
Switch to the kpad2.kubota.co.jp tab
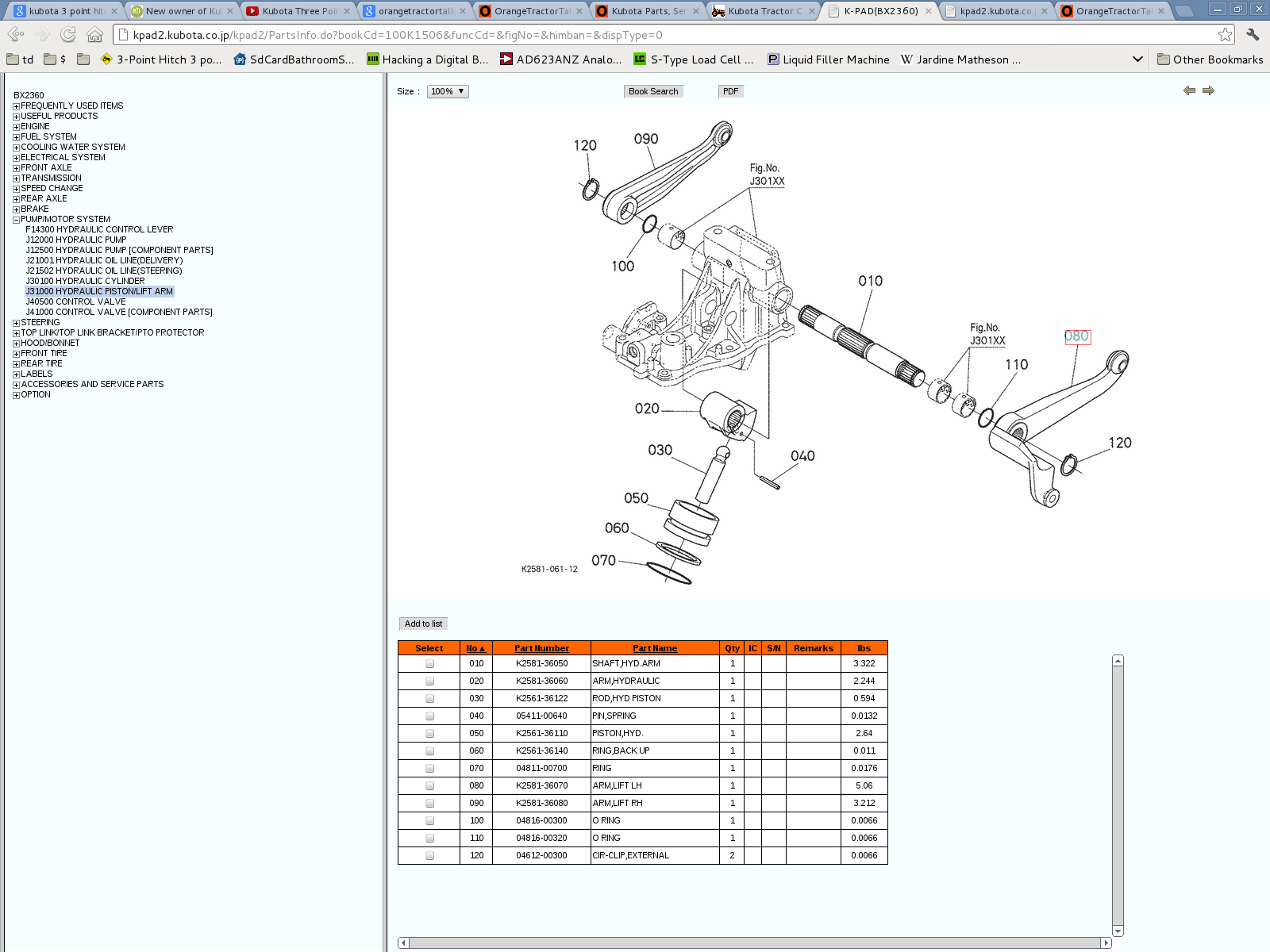tap(996, 11)
